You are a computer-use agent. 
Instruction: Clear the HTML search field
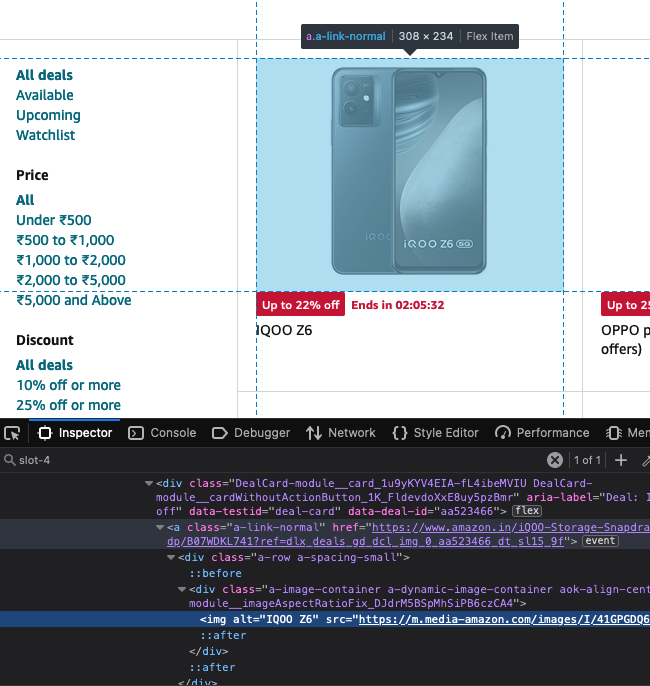coord(555,460)
